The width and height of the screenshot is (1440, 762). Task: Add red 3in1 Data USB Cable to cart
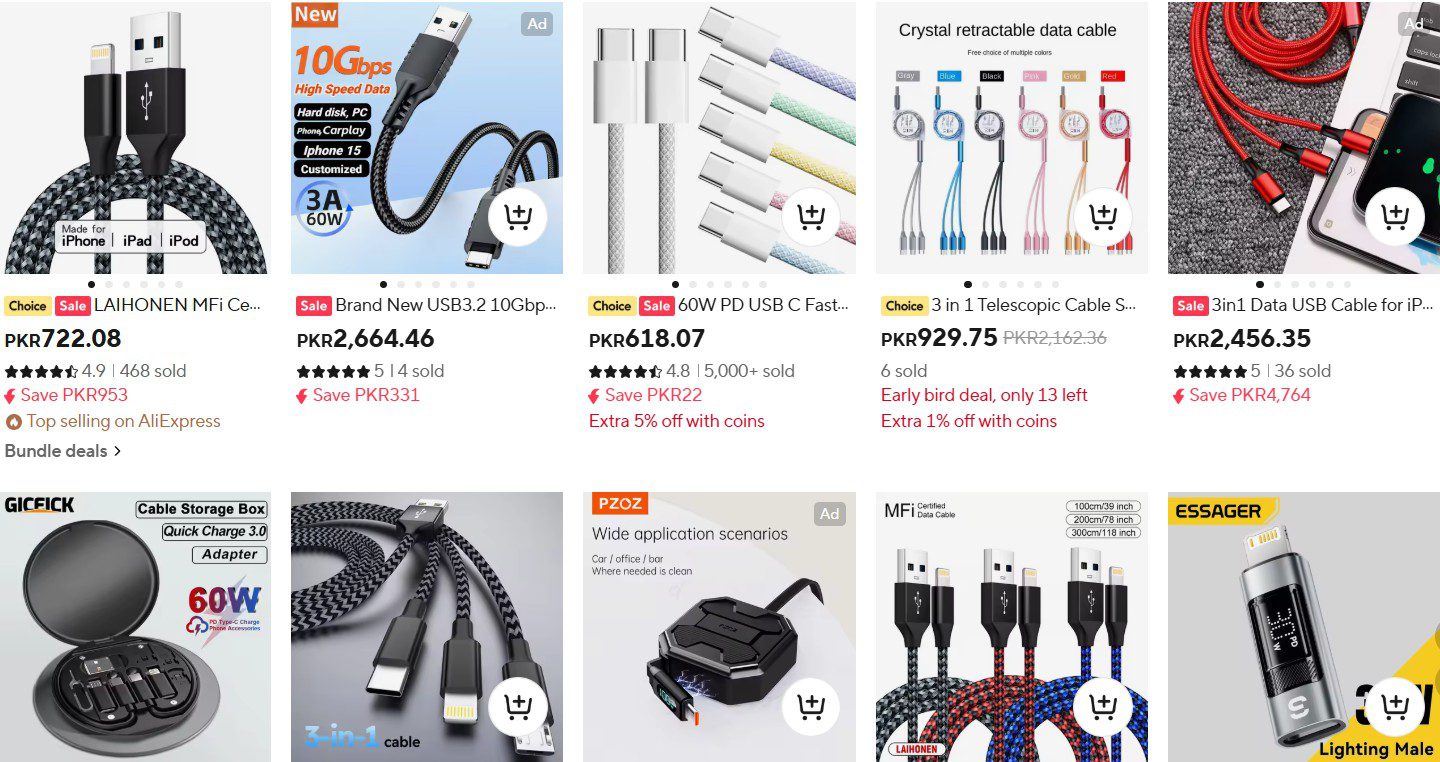(x=1394, y=216)
